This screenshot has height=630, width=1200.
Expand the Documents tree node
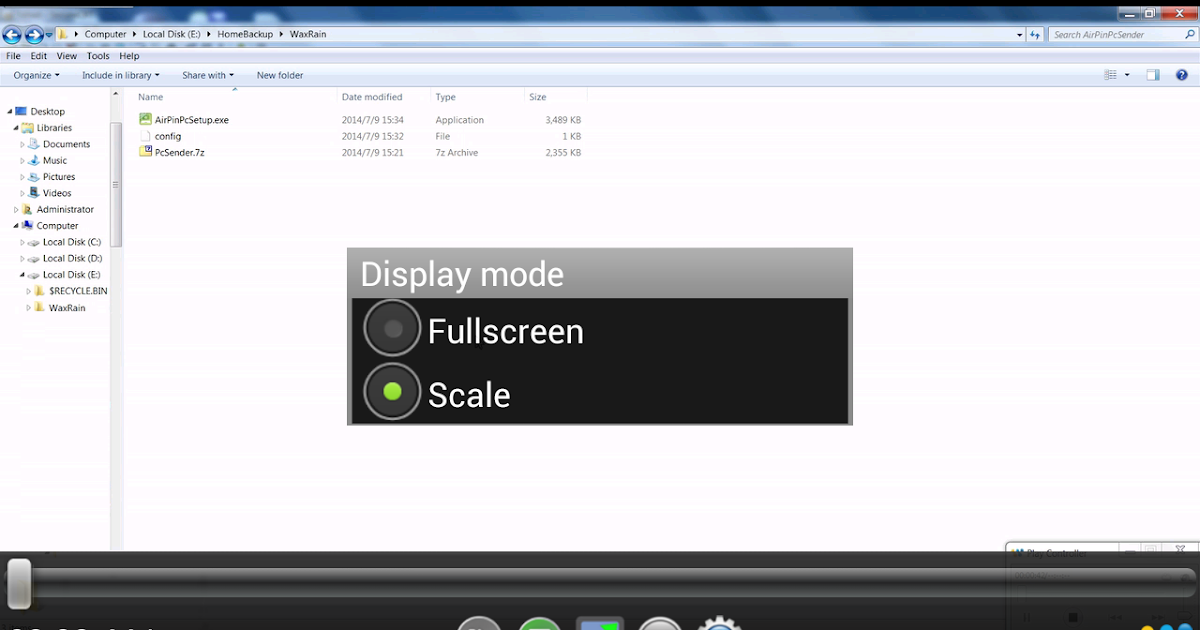click(22, 144)
